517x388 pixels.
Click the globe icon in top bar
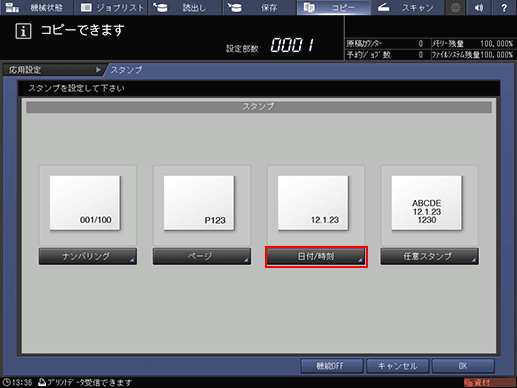pyautogui.click(x=455, y=7)
